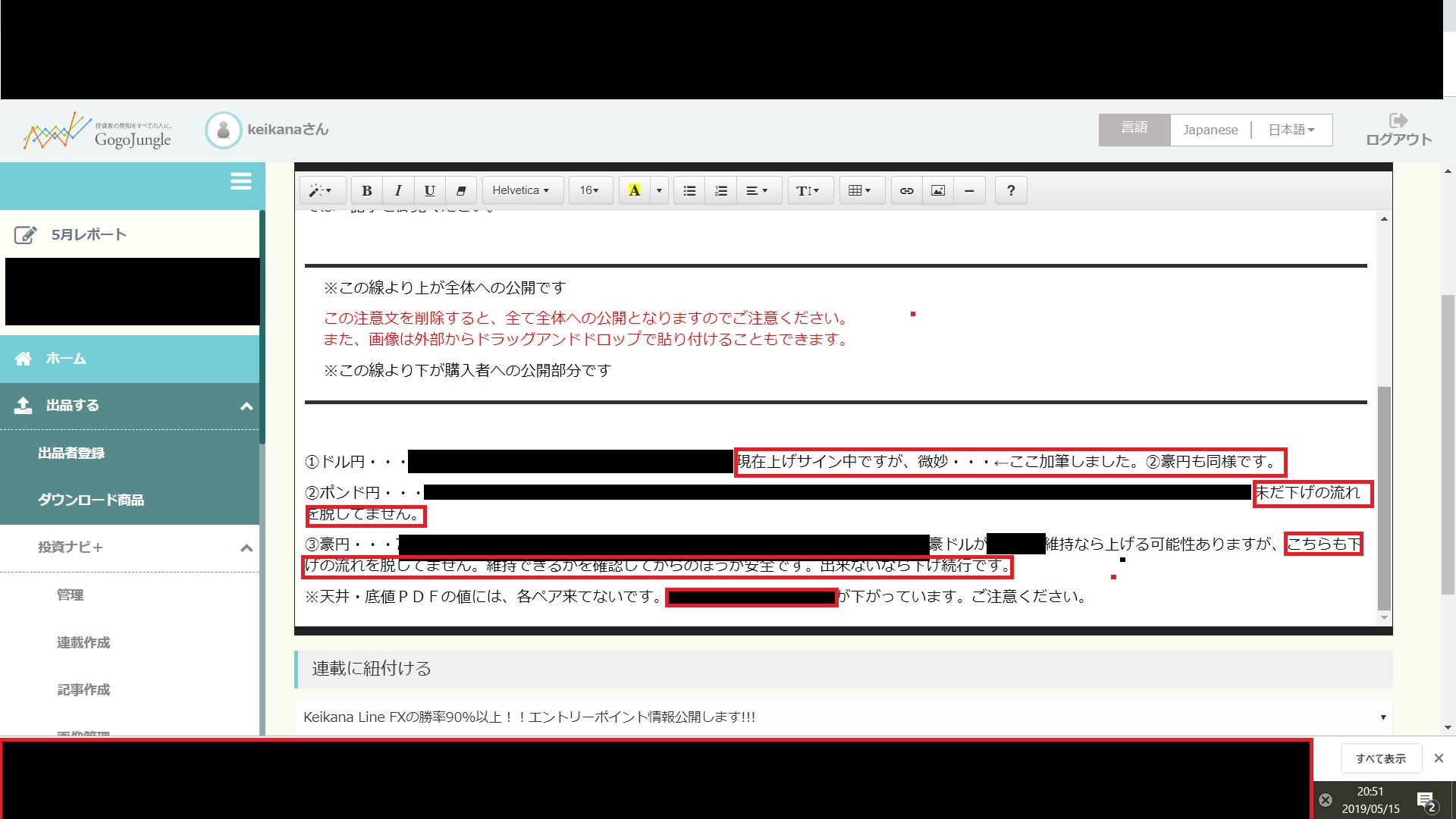Image resolution: width=1456 pixels, height=819 pixels.
Task: Open the editor help question mark
Action: 1010,190
